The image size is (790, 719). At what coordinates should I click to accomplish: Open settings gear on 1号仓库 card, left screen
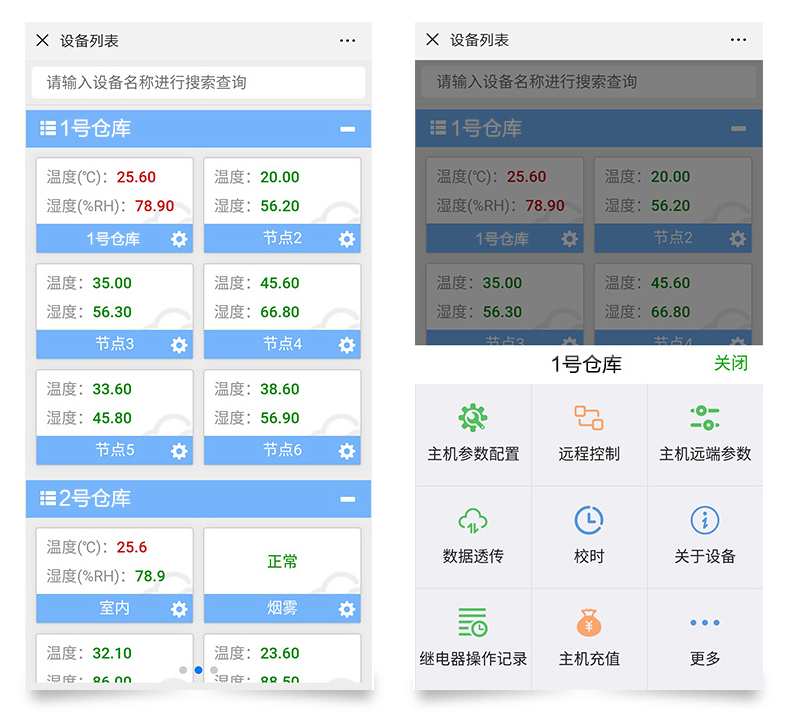[179, 239]
